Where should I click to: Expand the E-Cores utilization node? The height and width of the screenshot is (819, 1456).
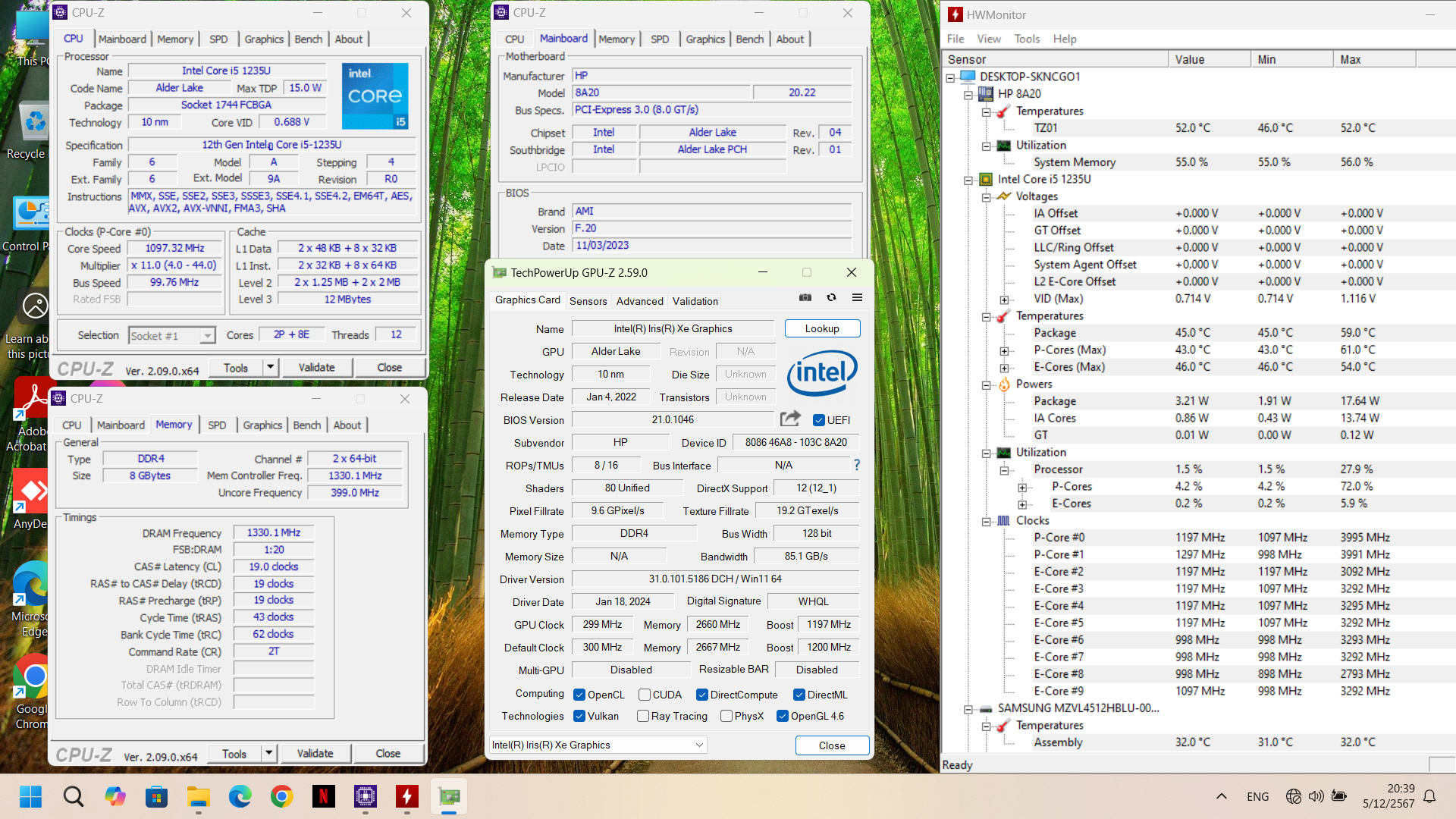point(1022,504)
